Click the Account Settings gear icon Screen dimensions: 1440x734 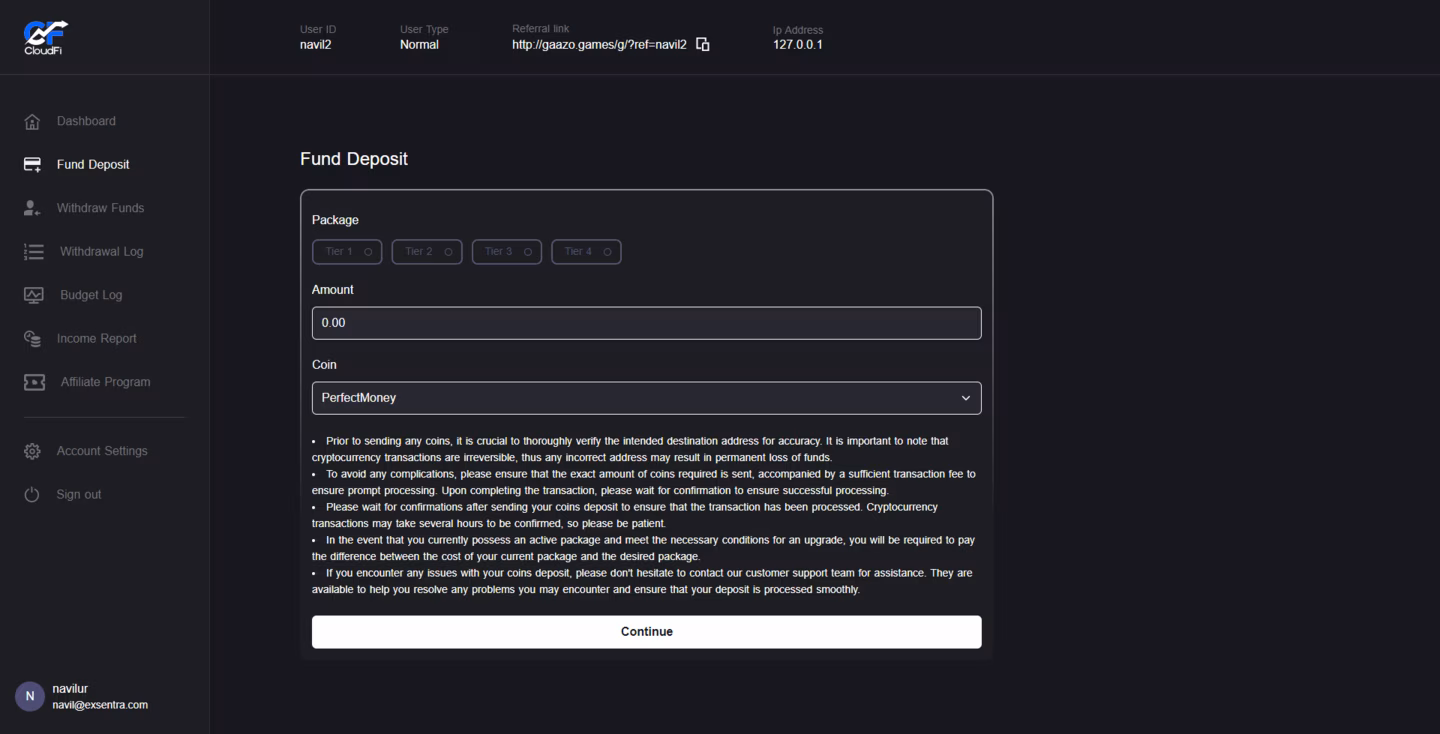[x=32, y=452]
